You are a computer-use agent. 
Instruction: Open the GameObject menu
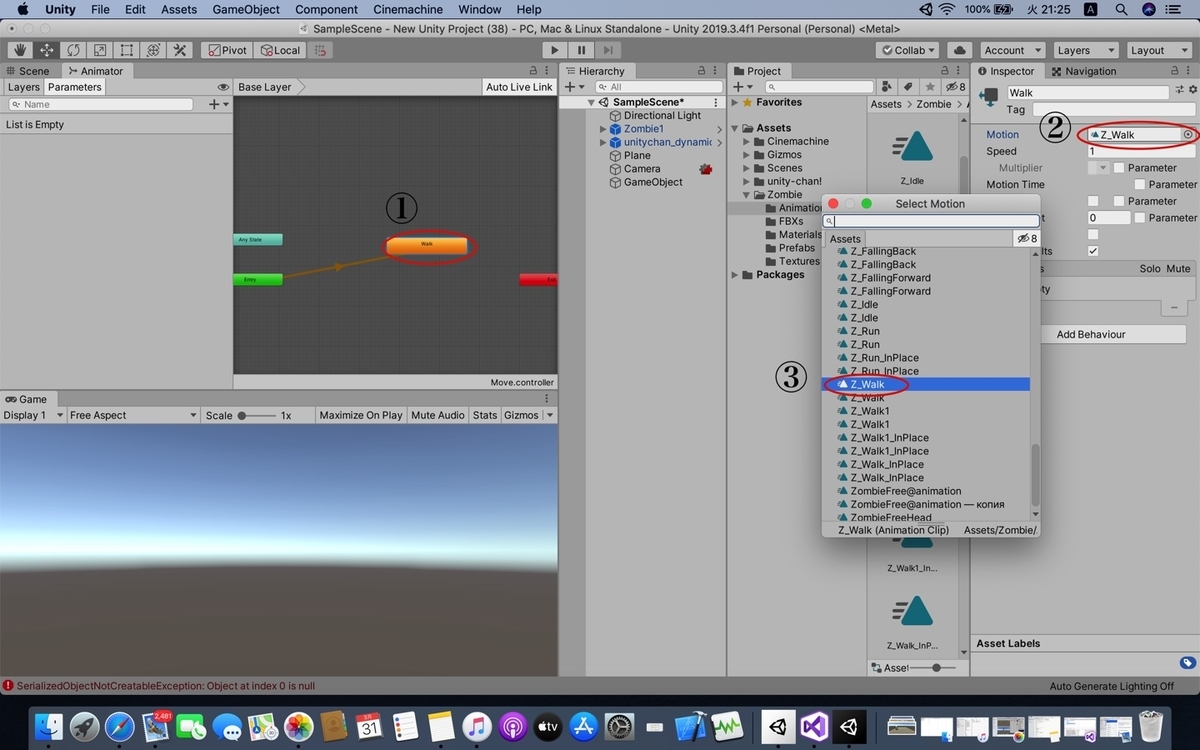click(x=246, y=9)
